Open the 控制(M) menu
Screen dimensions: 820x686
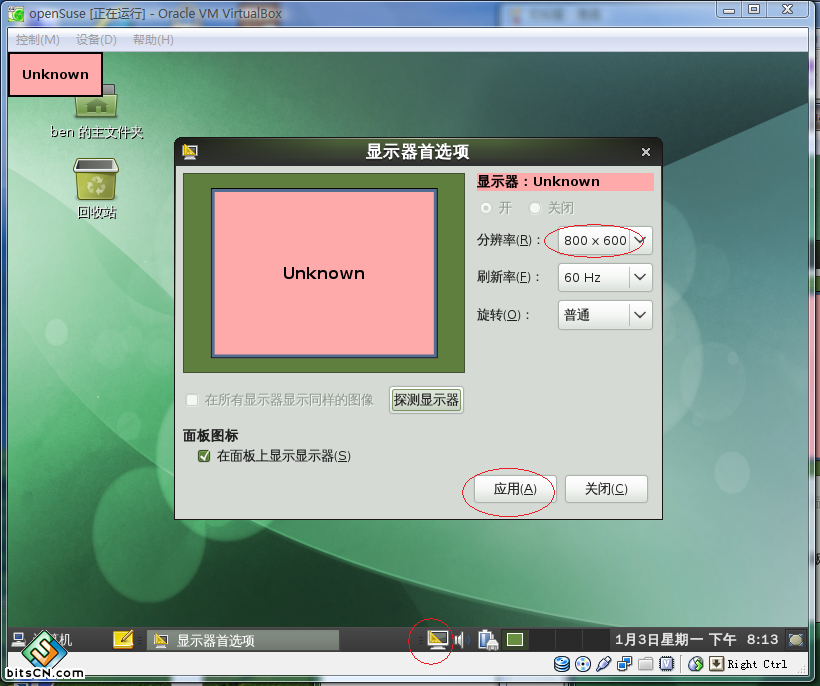pyautogui.click(x=37, y=40)
